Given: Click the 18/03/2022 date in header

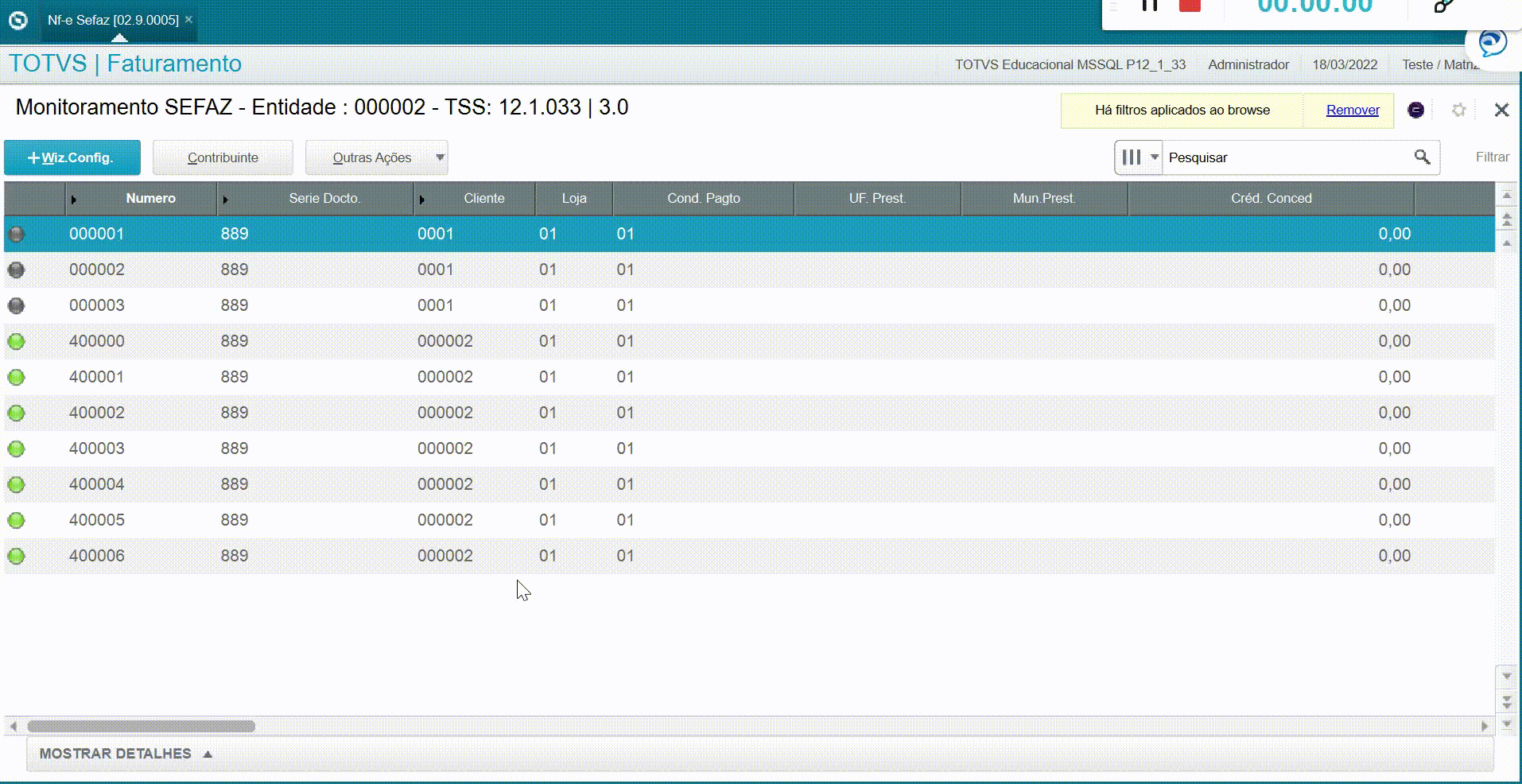Looking at the screenshot, I should coord(1345,64).
